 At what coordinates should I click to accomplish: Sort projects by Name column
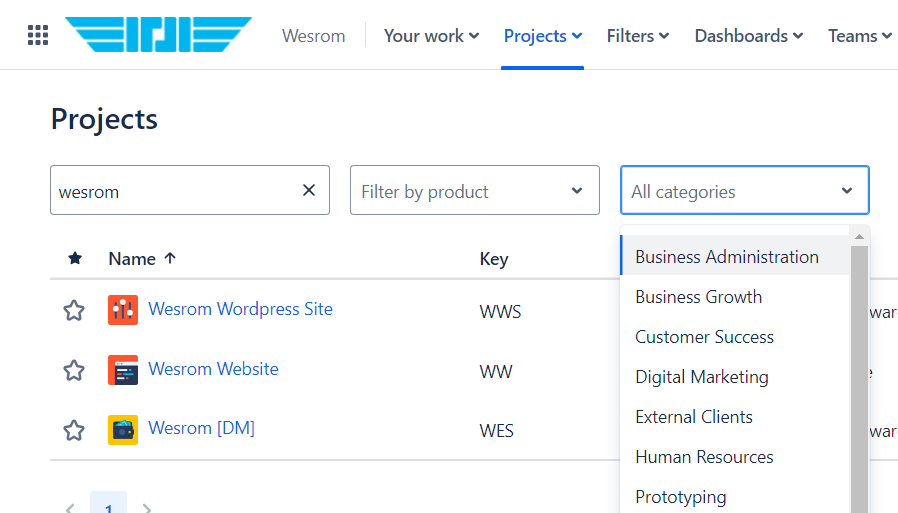click(142, 259)
